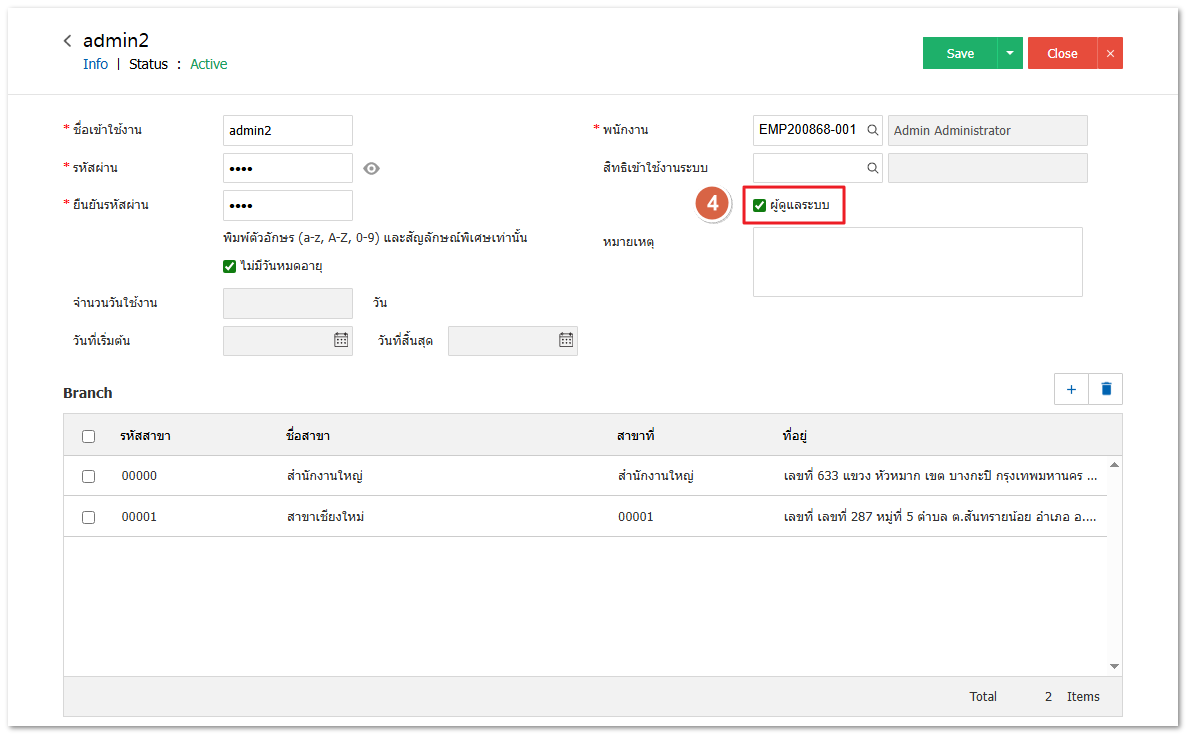The width and height of the screenshot is (1186, 734).
Task: Open the start date calendar picker
Action: tap(340, 340)
